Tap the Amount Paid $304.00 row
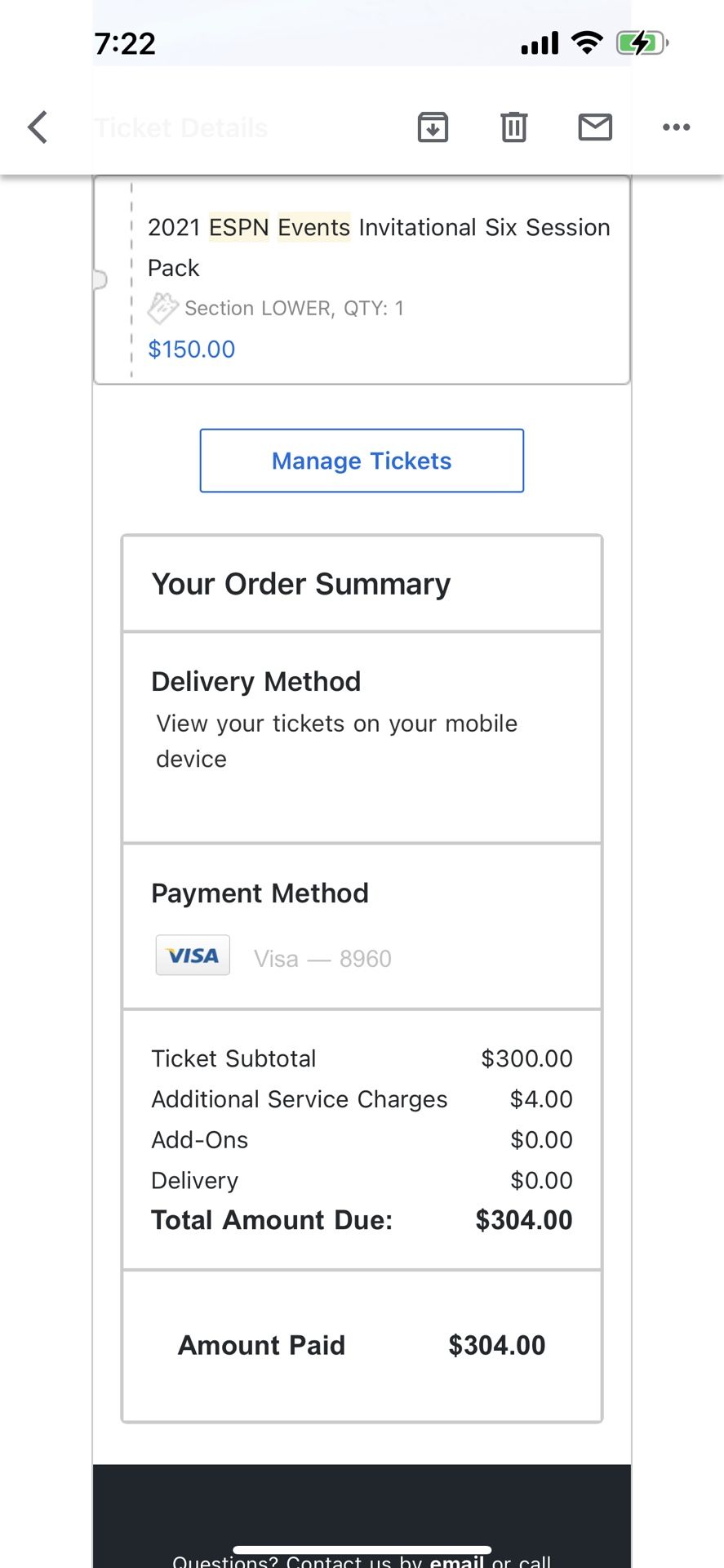 (x=362, y=1346)
